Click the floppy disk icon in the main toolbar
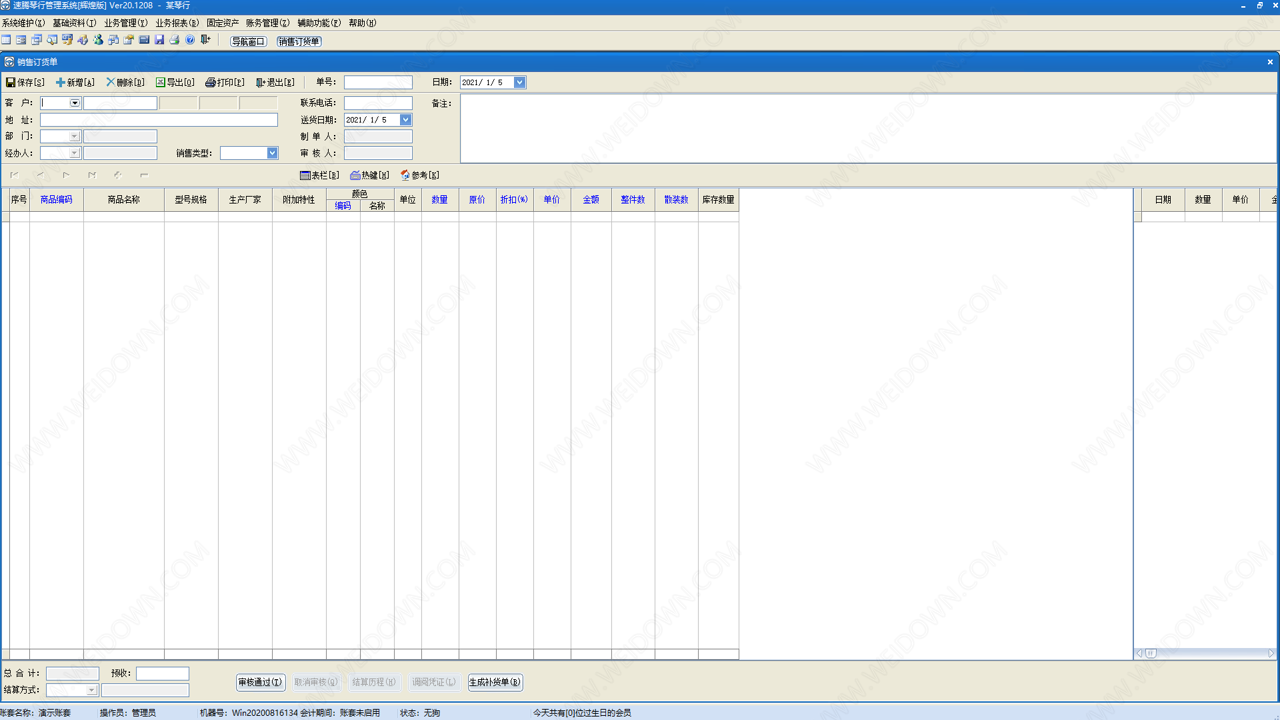This screenshot has height=720, width=1280. pos(159,40)
